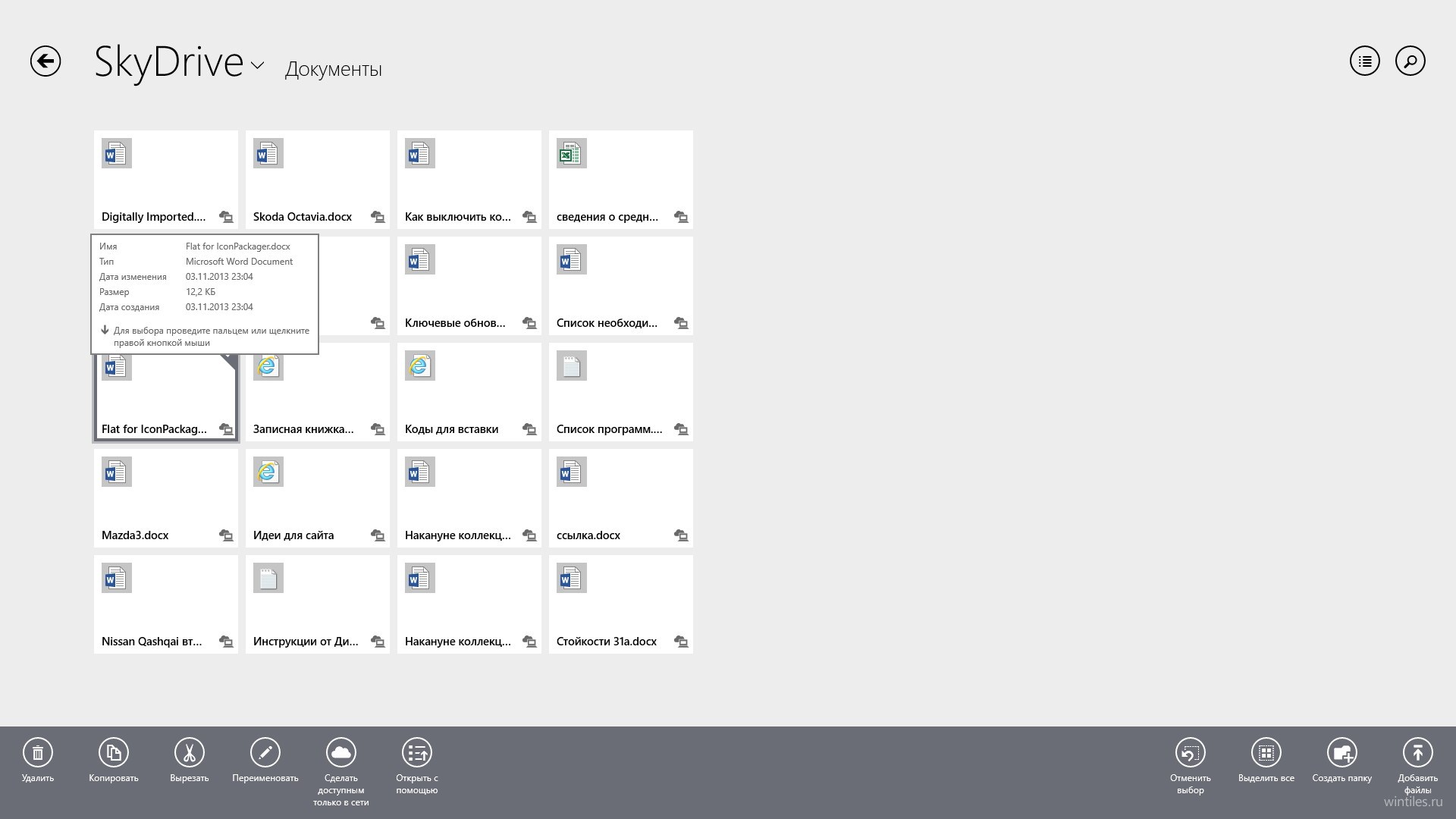1456x819 pixels.
Task: Click the SkyDrive title text
Action: click(169, 62)
